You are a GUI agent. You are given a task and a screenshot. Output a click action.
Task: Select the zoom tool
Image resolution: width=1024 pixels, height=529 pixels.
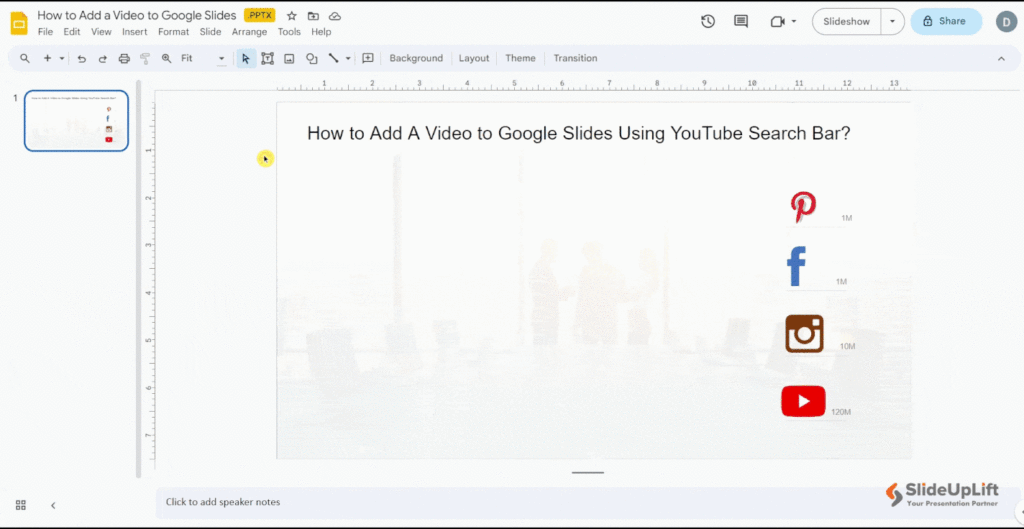(167, 58)
